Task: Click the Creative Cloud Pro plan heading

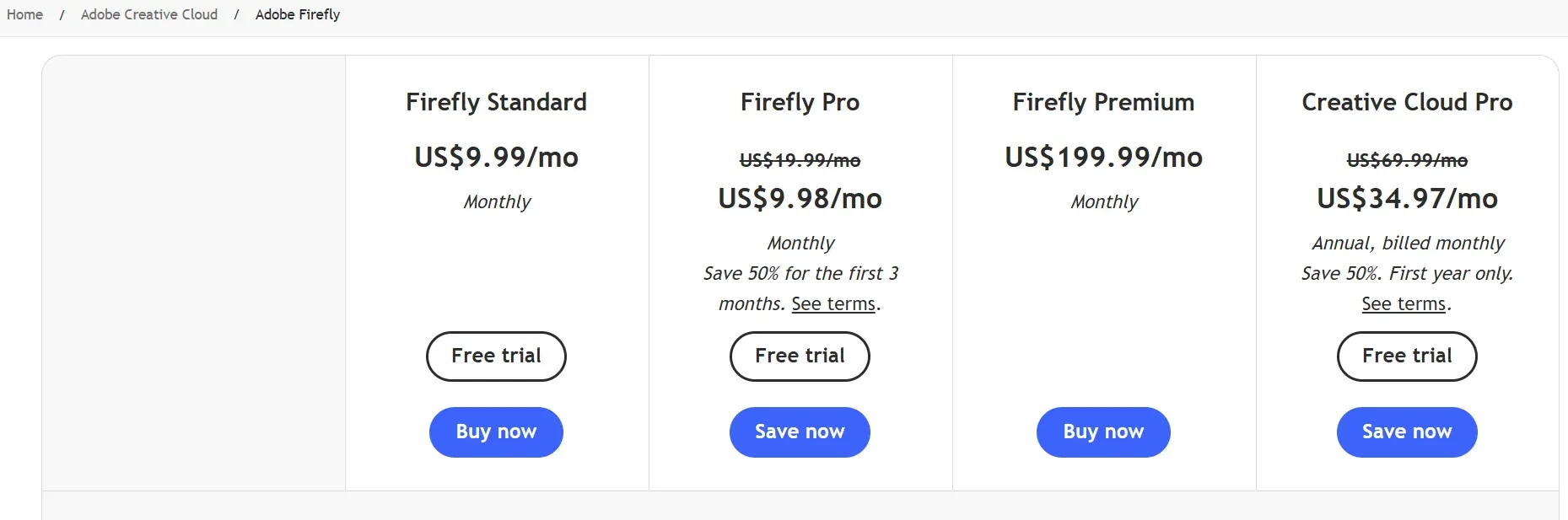Action: pyautogui.click(x=1406, y=102)
